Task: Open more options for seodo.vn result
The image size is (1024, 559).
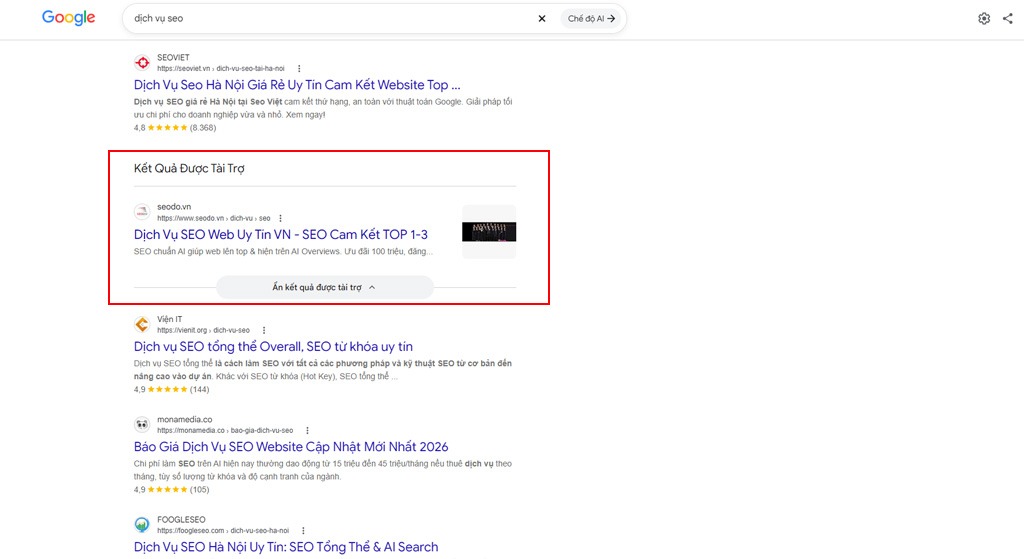Action: pos(280,218)
